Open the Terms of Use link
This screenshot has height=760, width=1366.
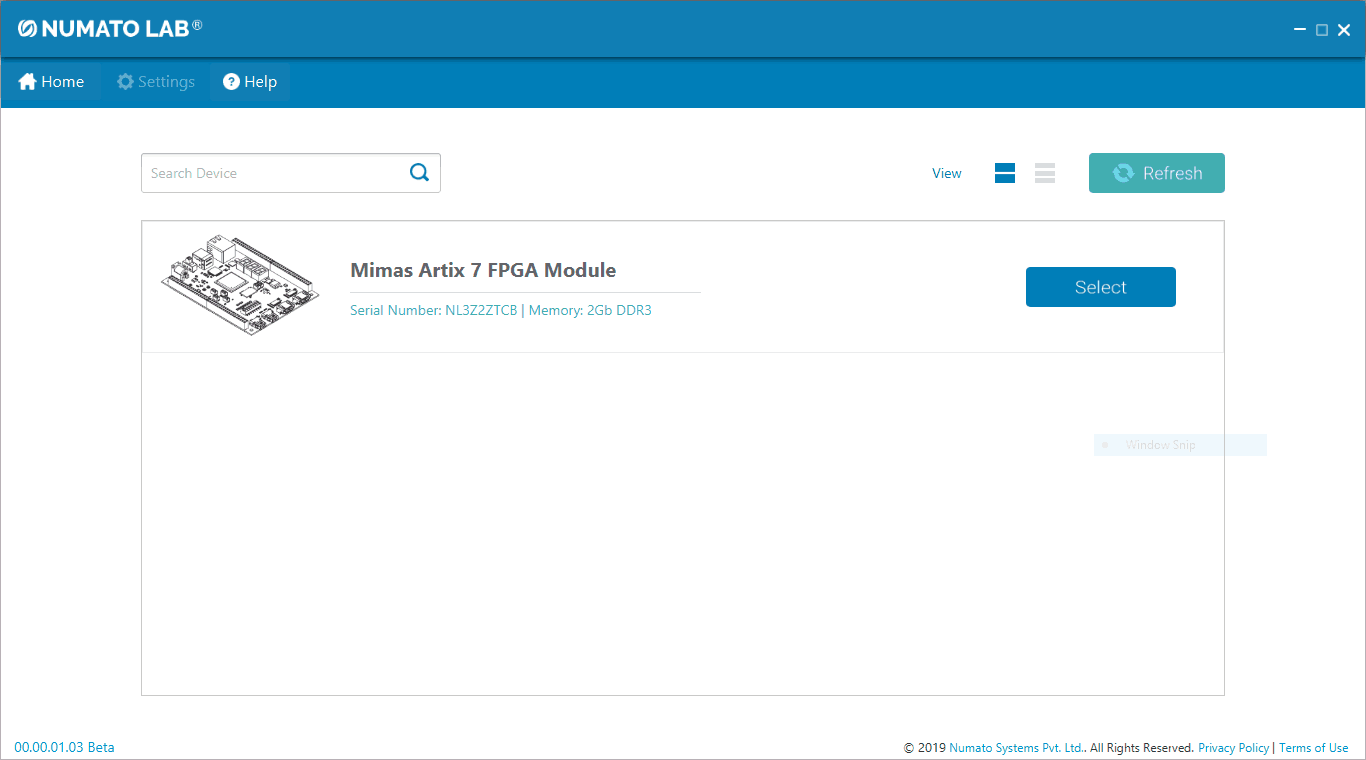(x=1313, y=748)
